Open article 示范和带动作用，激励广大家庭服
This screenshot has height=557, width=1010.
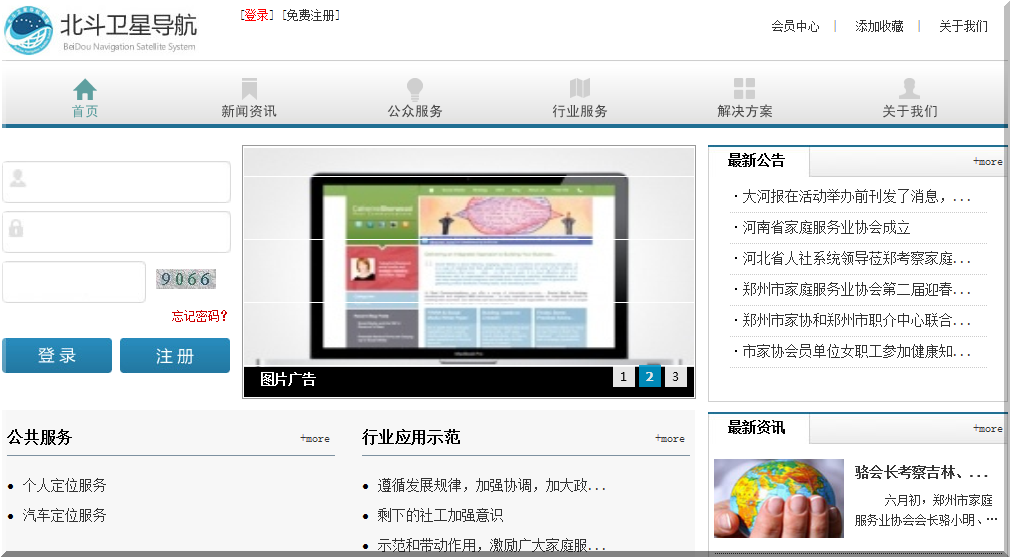(x=492, y=545)
